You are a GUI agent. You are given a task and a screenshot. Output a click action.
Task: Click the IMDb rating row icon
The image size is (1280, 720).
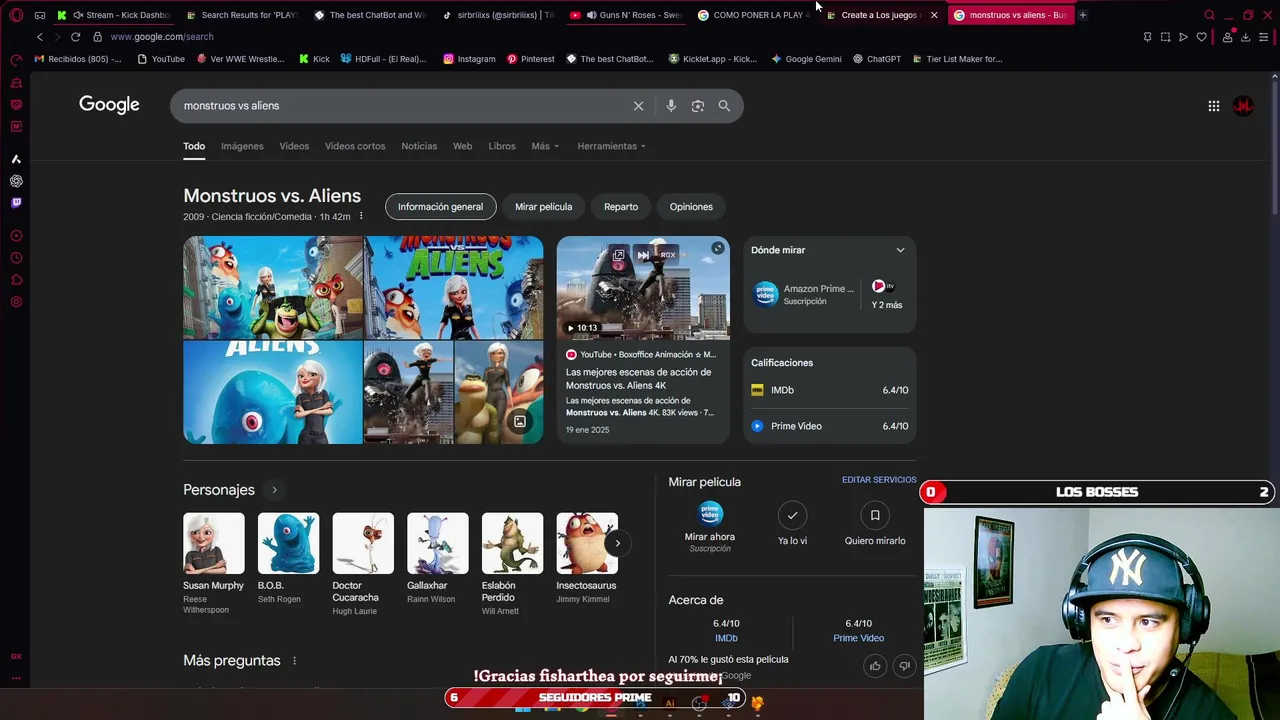pyautogui.click(x=757, y=390)
